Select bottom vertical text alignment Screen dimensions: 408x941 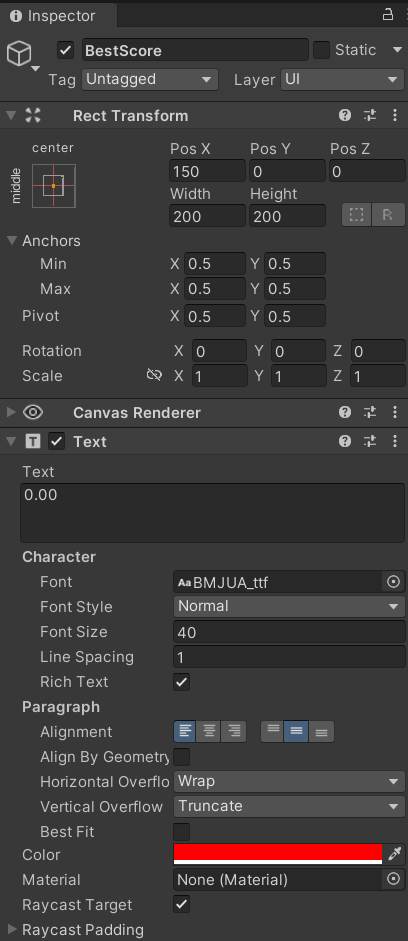[321, 732]
